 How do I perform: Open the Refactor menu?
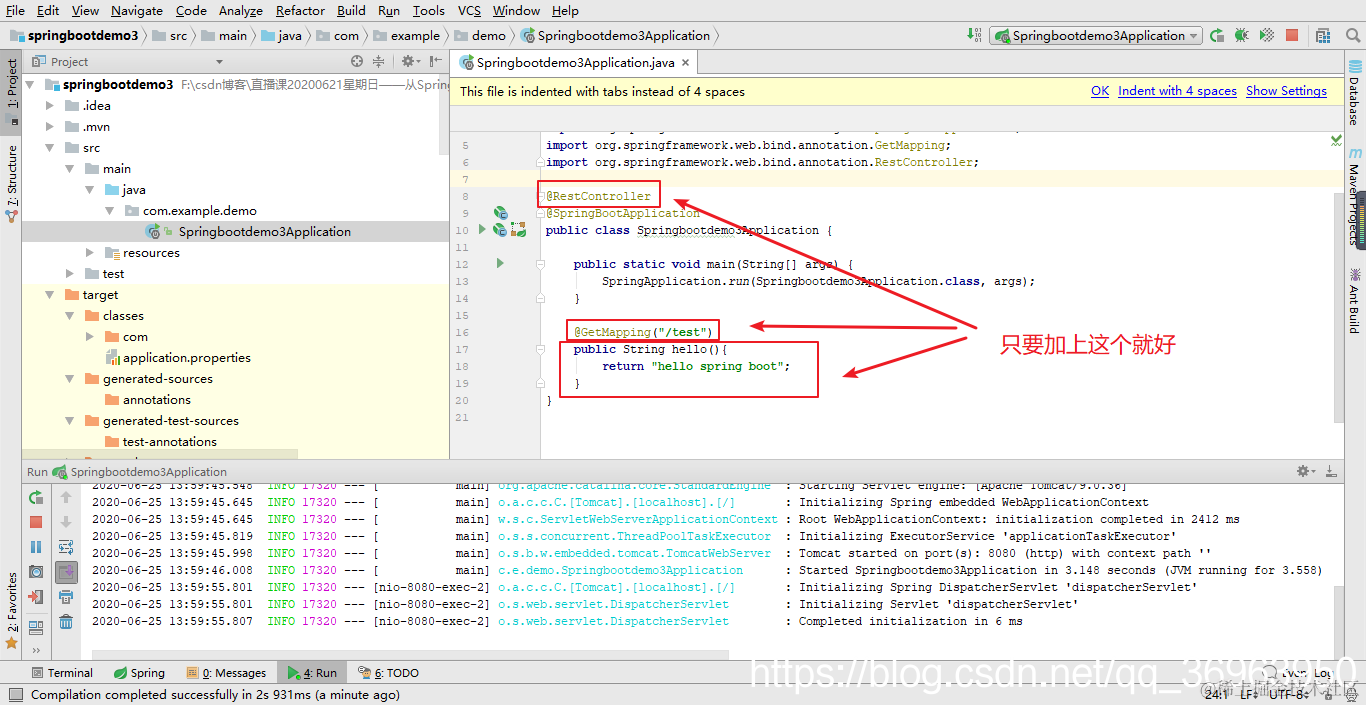(300, 11)
